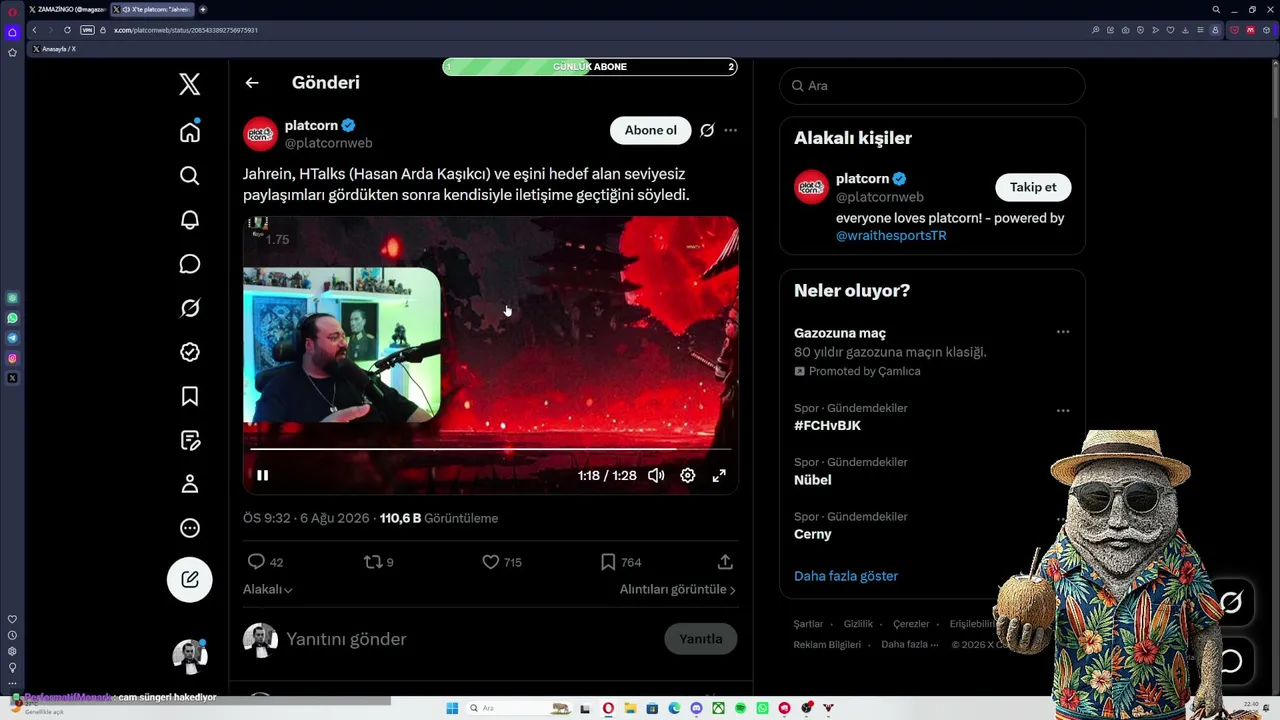Expand the Alakalı sort dropdown
Image resolution: width=1280 pixels, height=720 pixels.
click(x=268, y=590)
